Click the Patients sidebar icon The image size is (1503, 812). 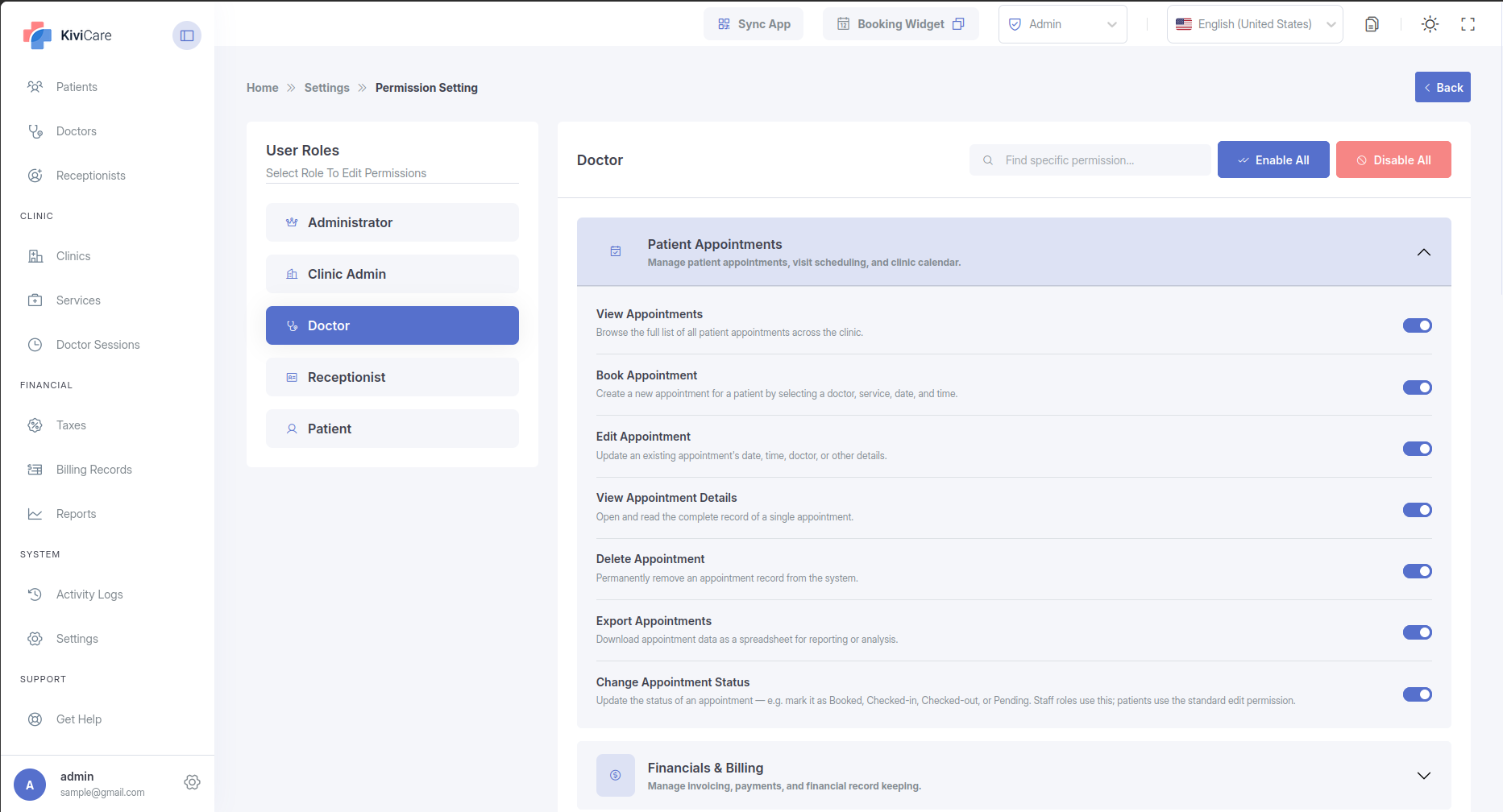pos(35,87)
